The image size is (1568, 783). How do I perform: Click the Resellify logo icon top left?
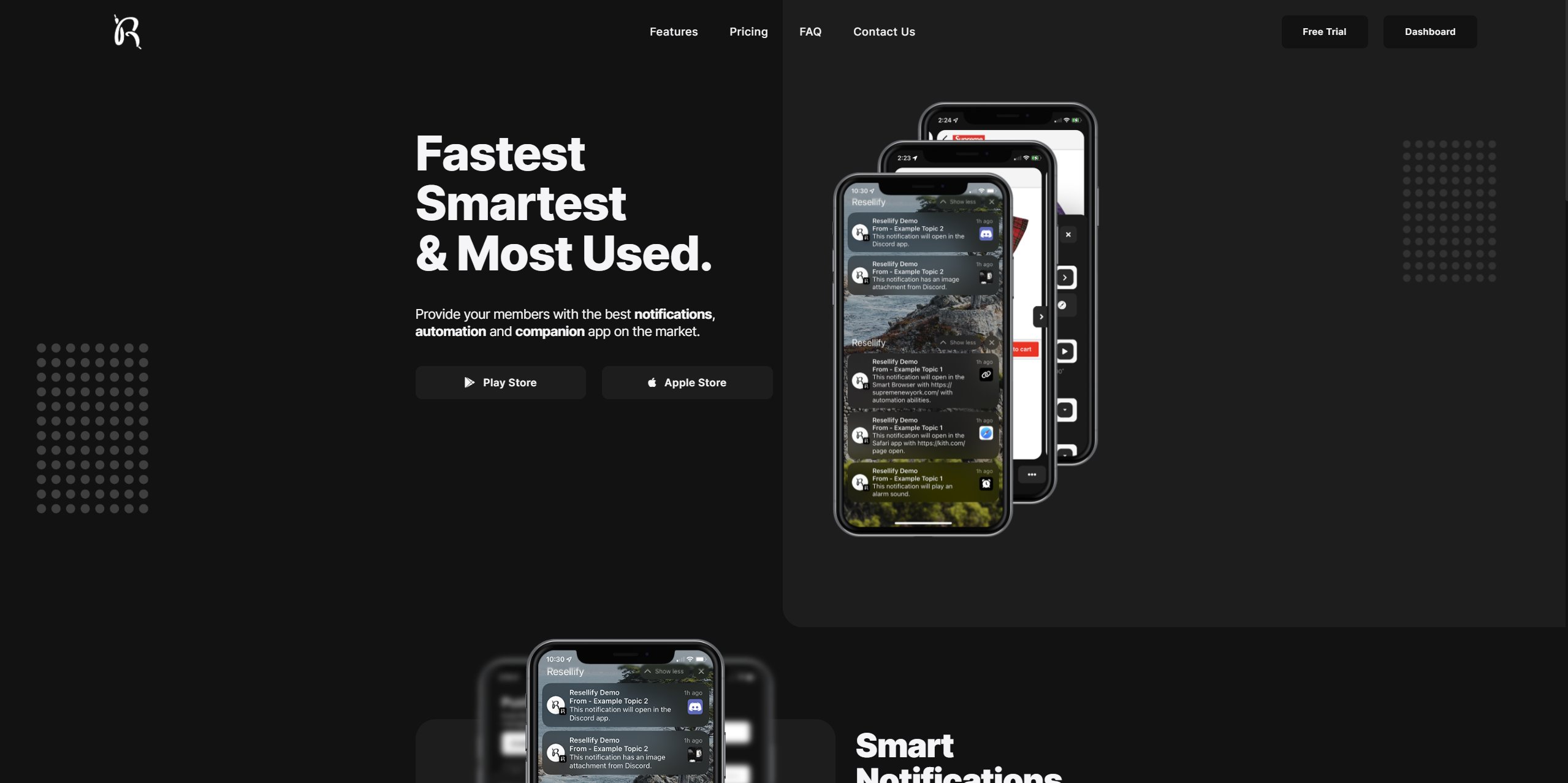tap(126, 31)
